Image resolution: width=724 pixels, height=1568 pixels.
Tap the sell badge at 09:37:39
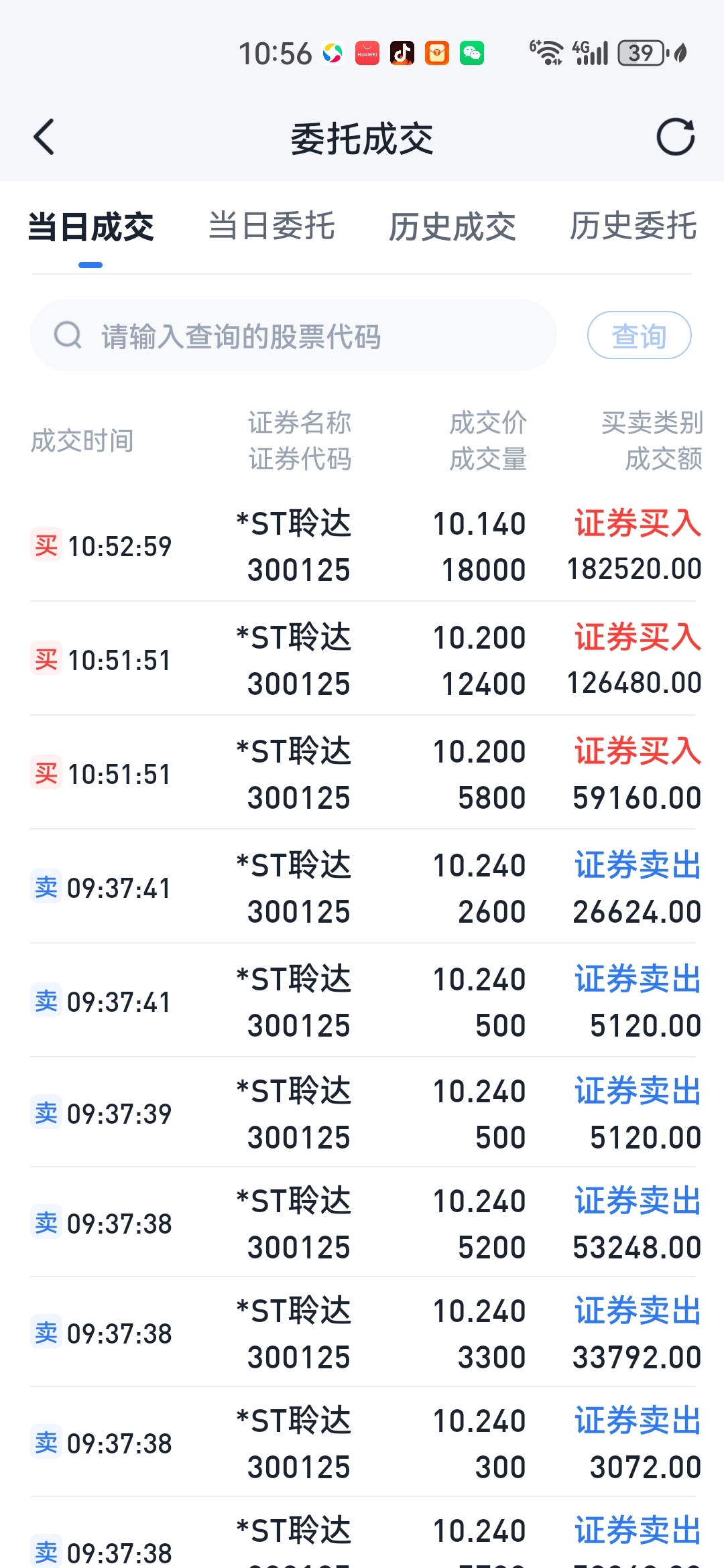(x=46, y=1113)
